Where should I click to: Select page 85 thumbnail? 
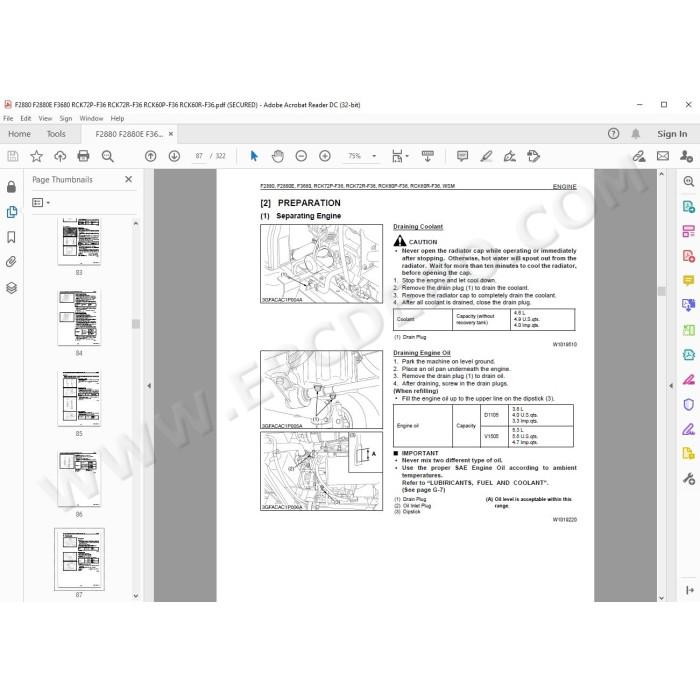[x=79, y=398]
